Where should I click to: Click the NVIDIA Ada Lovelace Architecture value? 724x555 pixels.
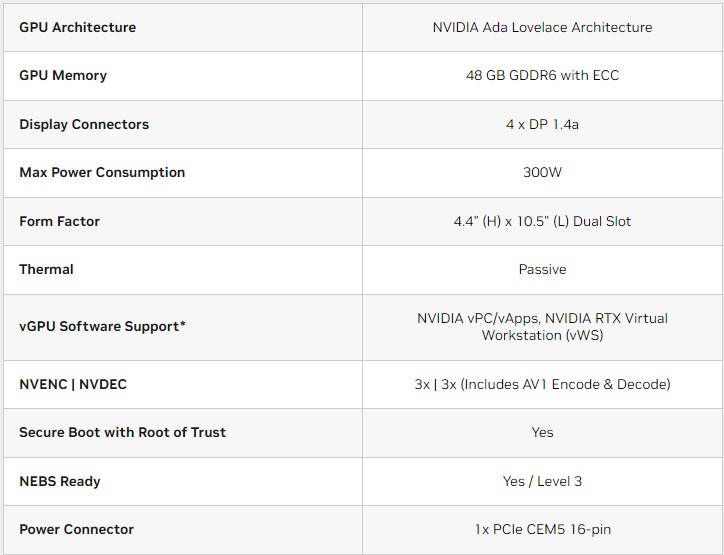coord(542,27)
